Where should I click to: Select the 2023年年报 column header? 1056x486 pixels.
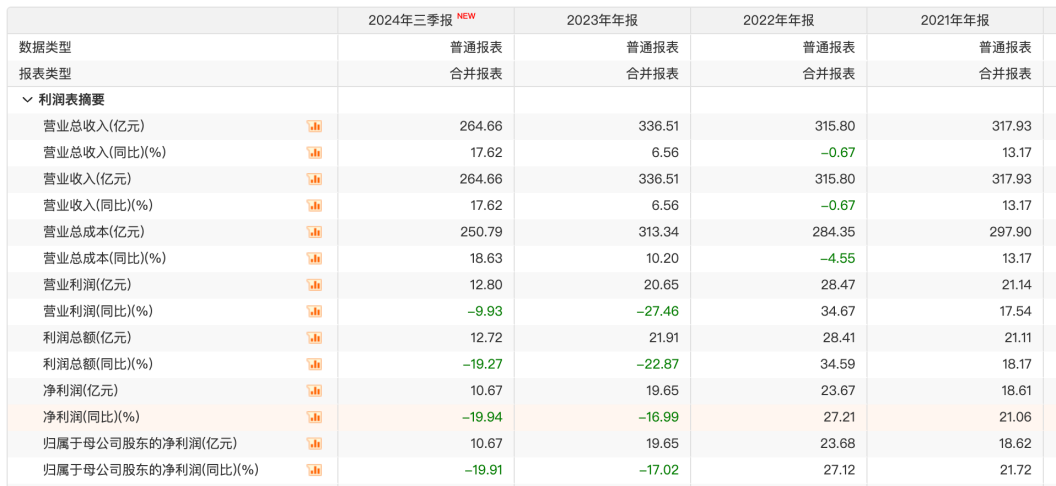click(x=602, y=20)
